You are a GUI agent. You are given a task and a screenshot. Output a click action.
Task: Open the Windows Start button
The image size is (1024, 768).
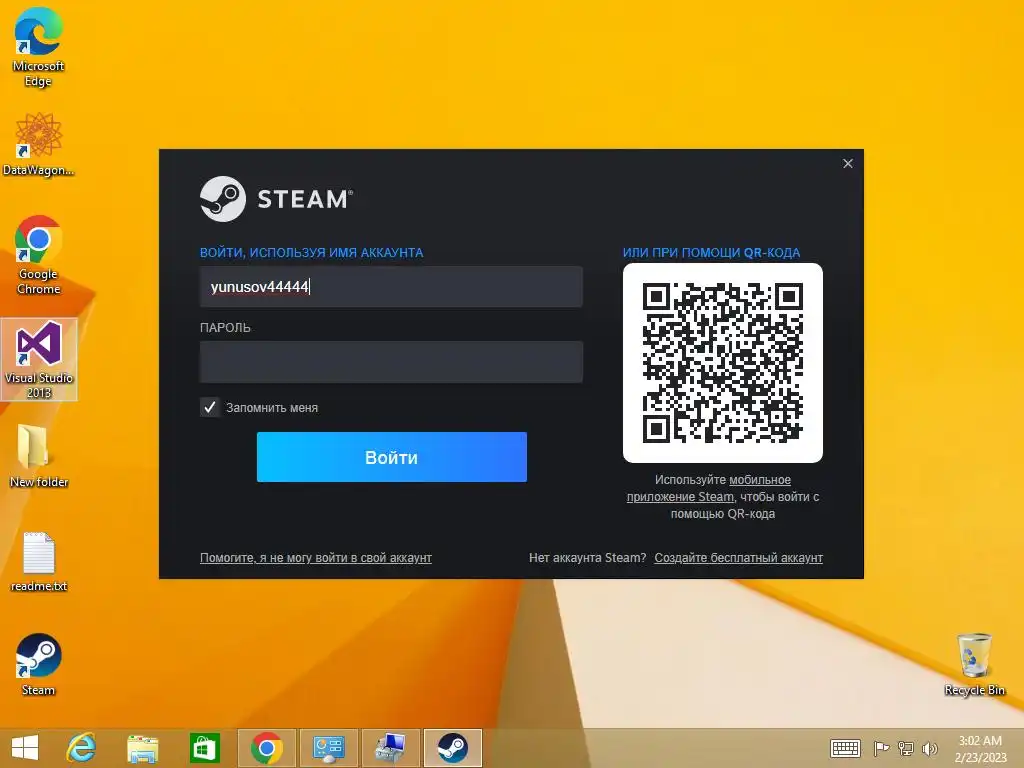(x=25, y=748)
